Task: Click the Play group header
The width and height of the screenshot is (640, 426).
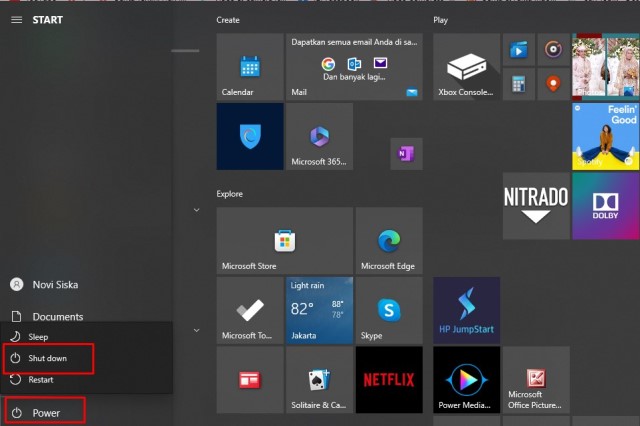Action: point(440,20)
